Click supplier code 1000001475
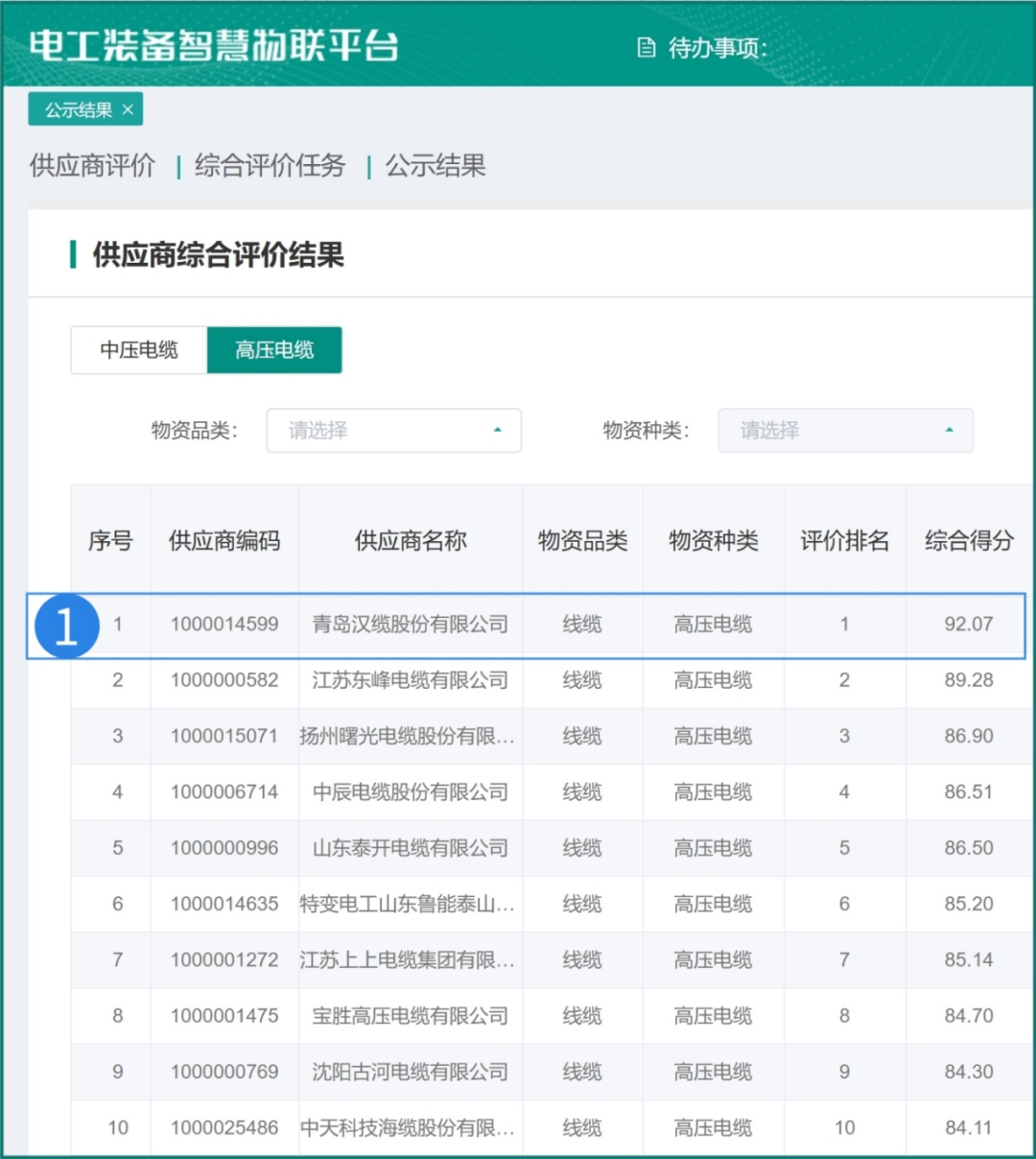The image size is (1036, 1159). click(224, 1016)
